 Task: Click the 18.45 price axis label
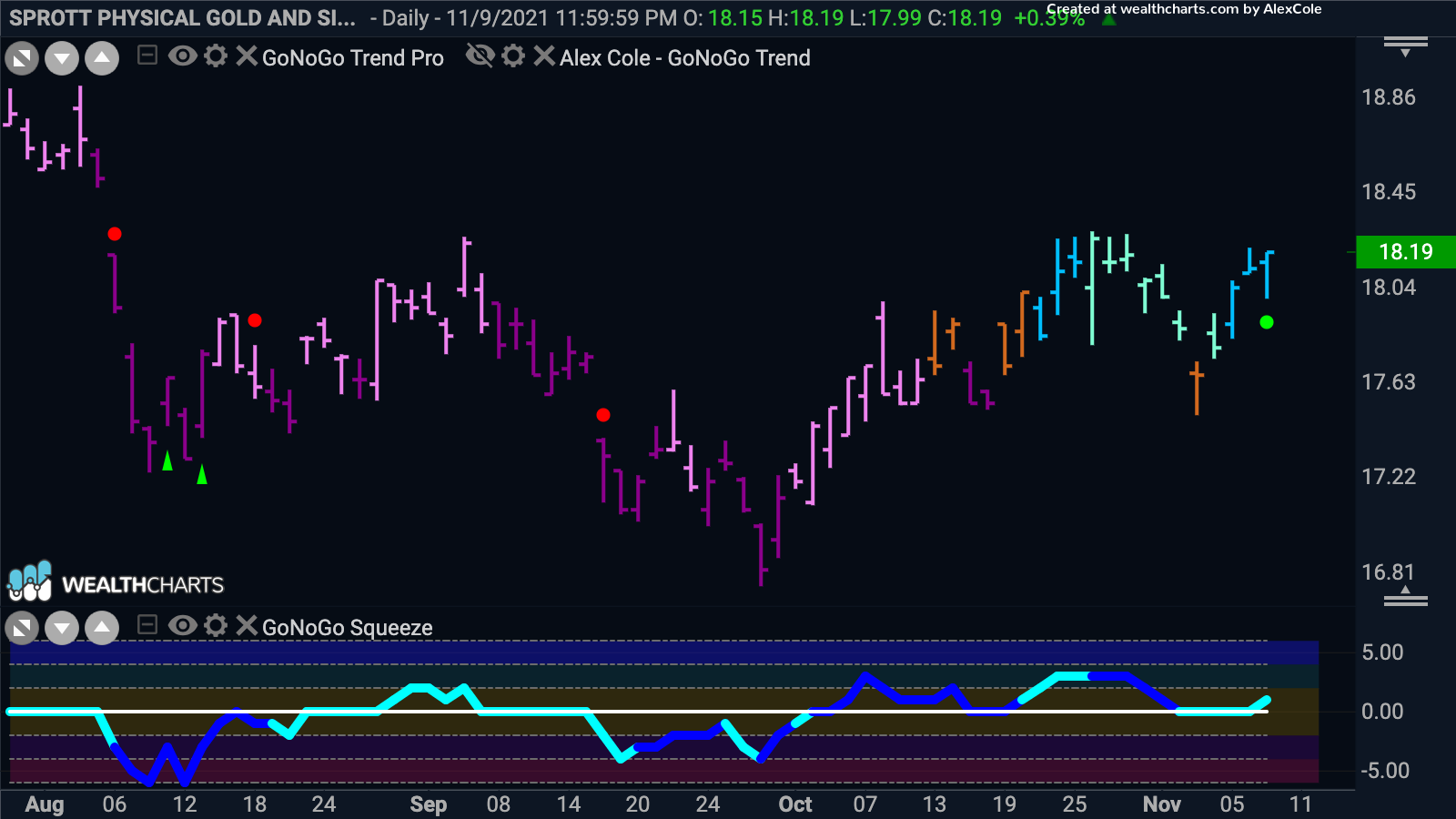1389,192
